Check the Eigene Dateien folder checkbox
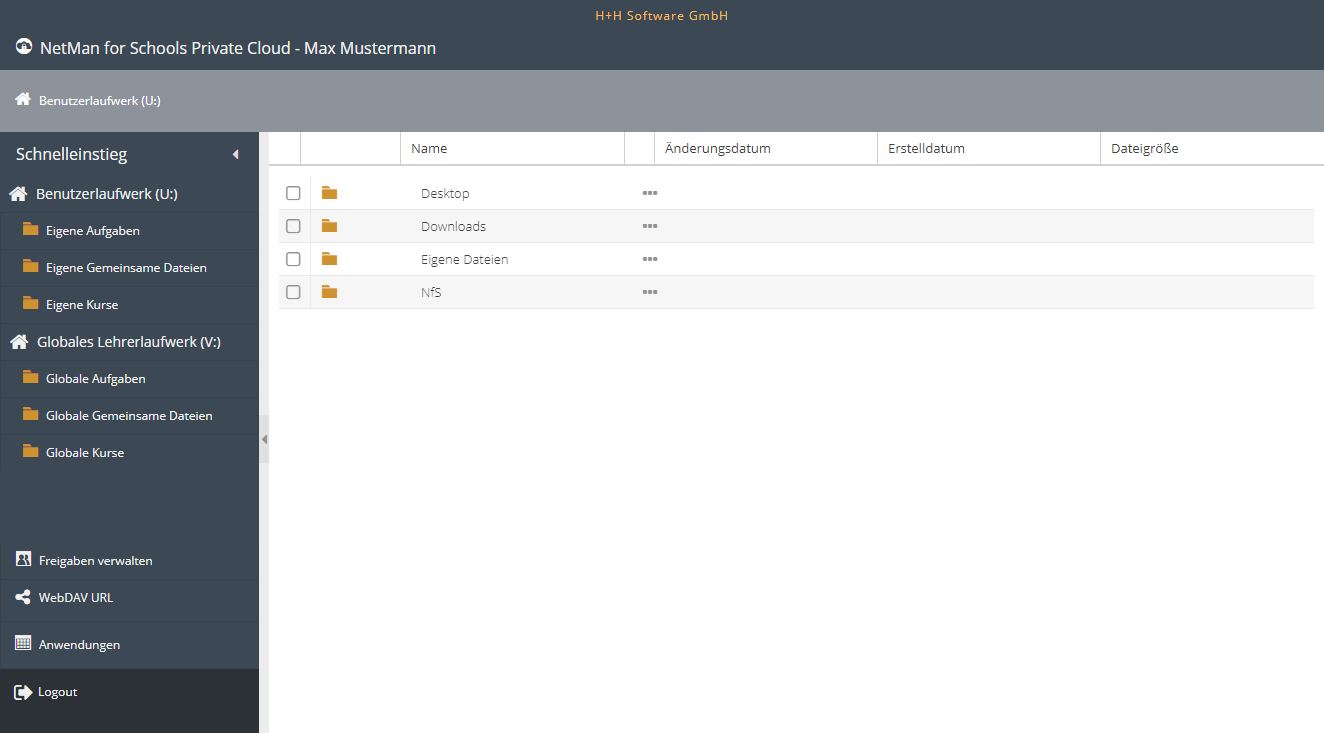1324x733 pixels. (x=293, y=259)
